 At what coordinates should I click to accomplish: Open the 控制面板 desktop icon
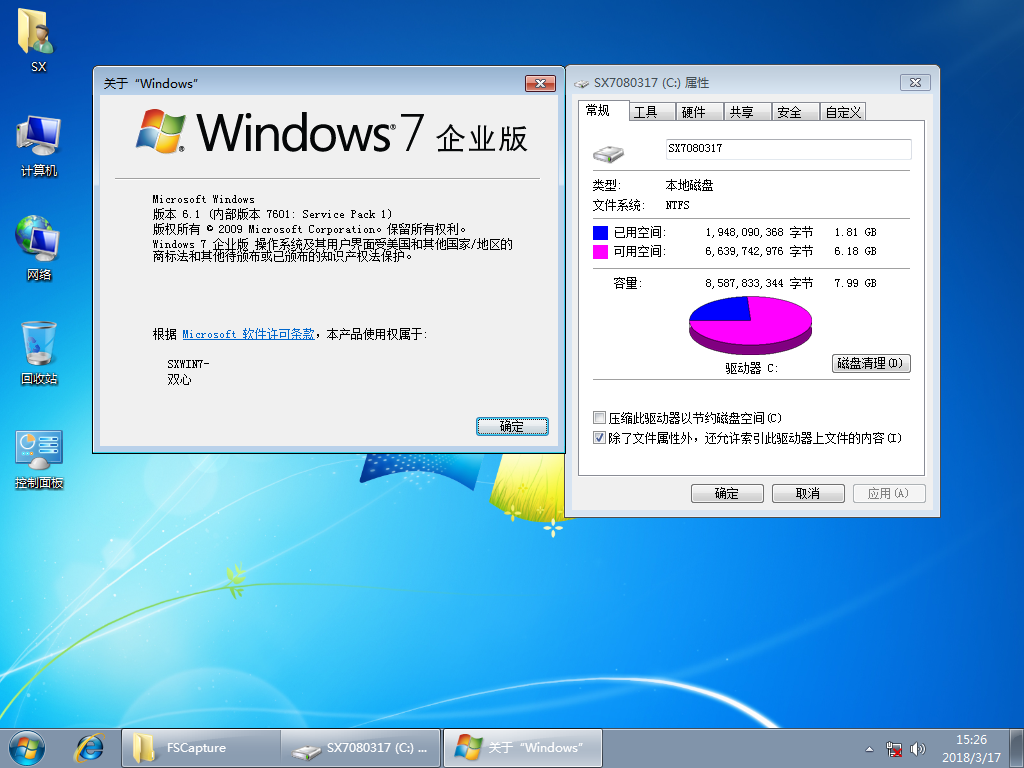[x=39, y=459]
